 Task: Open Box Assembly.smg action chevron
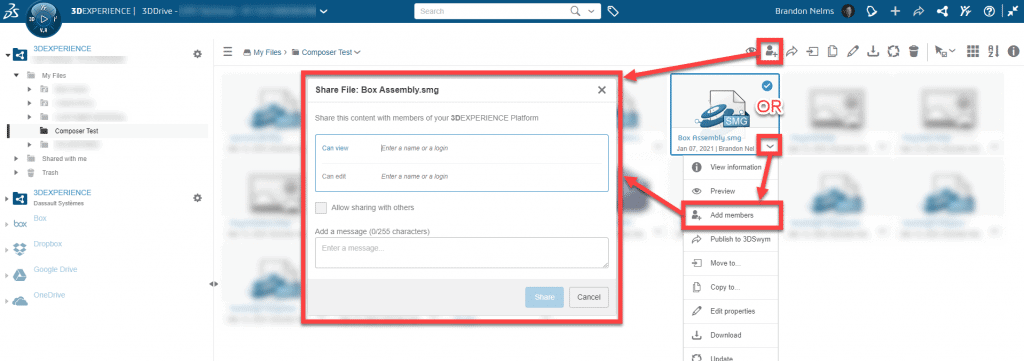click(770, 147)
